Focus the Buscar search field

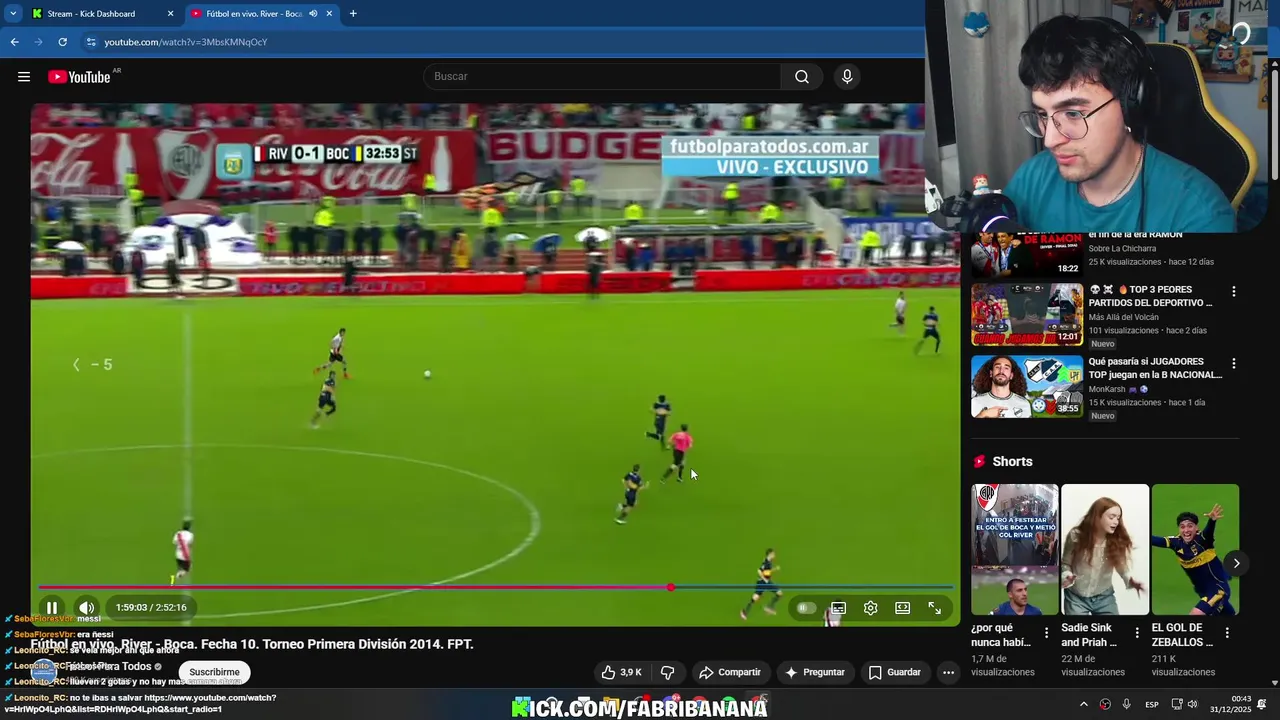pos(602,77)
